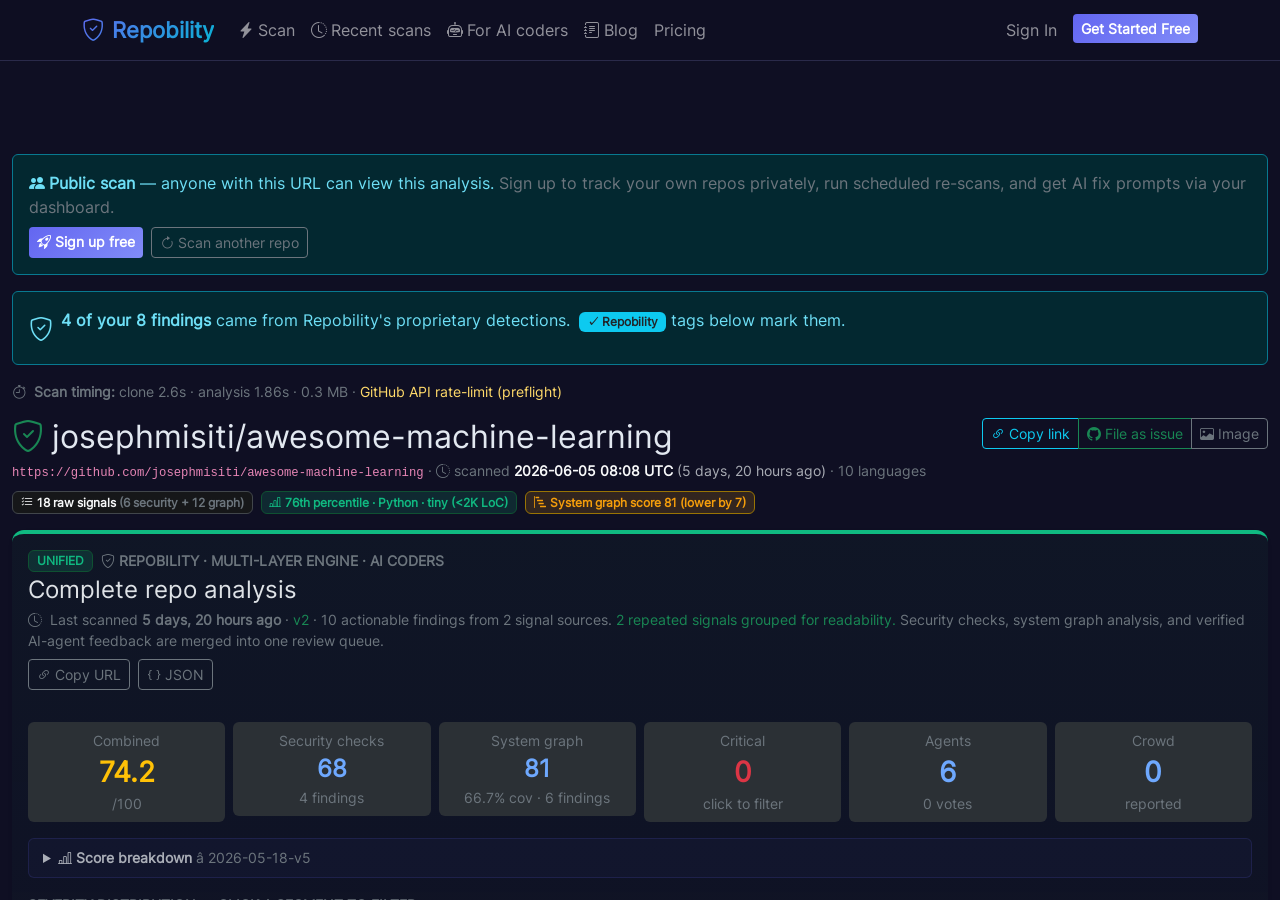Open the GitHub repository URL link
The width and height of the screenshot is (1280, 900).
click(218, 472)
